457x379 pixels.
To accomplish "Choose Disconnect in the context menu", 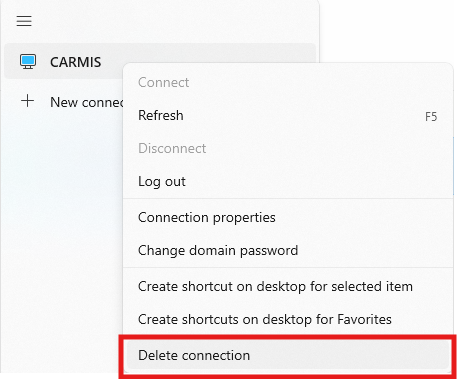I will coord(172,148).
